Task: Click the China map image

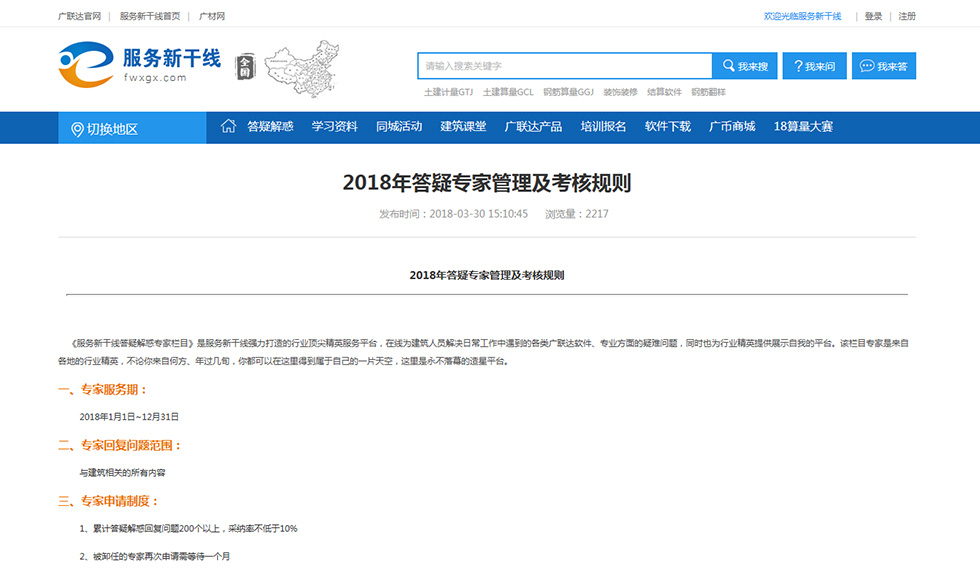Action: (300, 69)
